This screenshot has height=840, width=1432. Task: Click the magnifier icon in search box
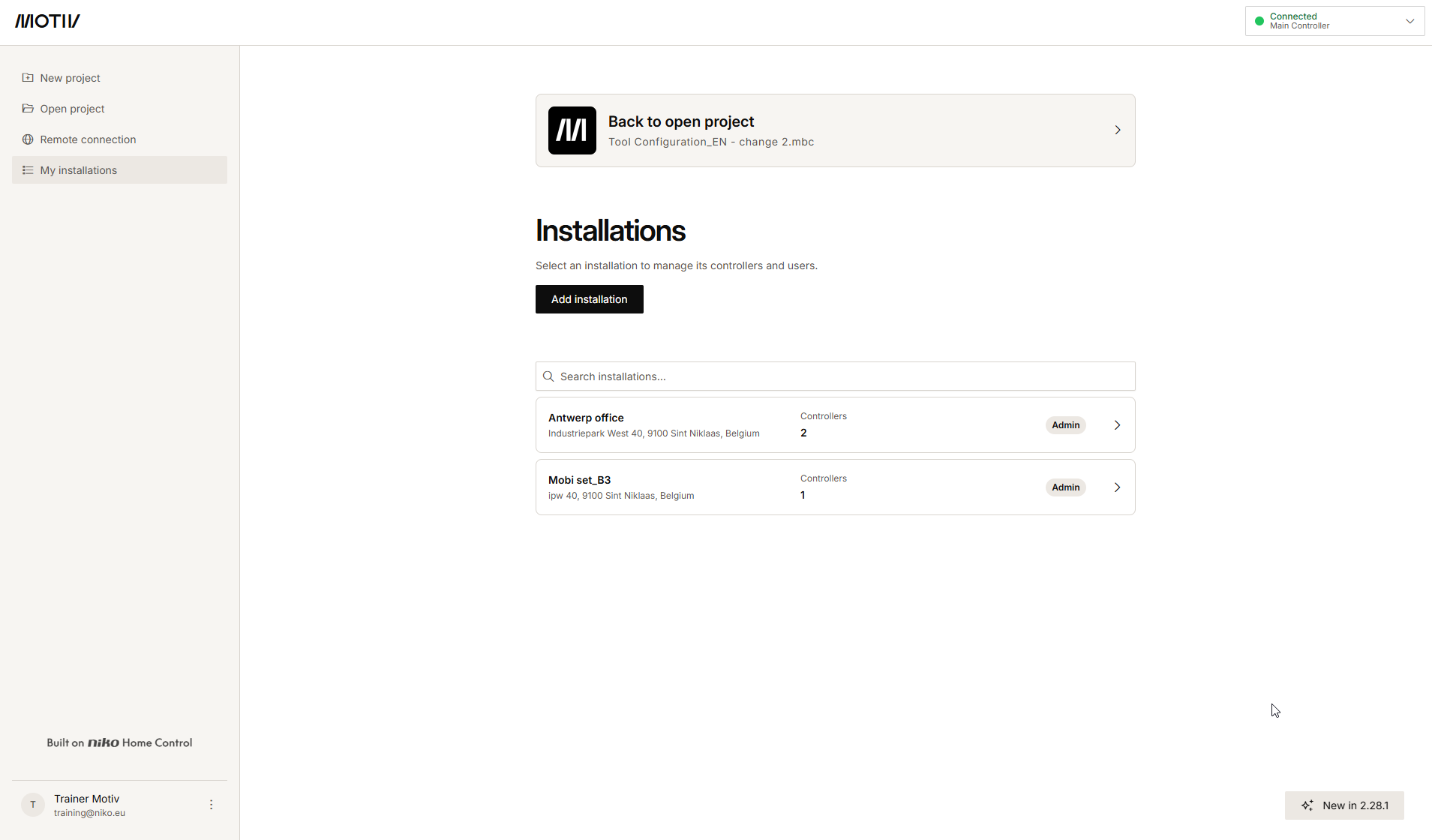coord(548,376)
